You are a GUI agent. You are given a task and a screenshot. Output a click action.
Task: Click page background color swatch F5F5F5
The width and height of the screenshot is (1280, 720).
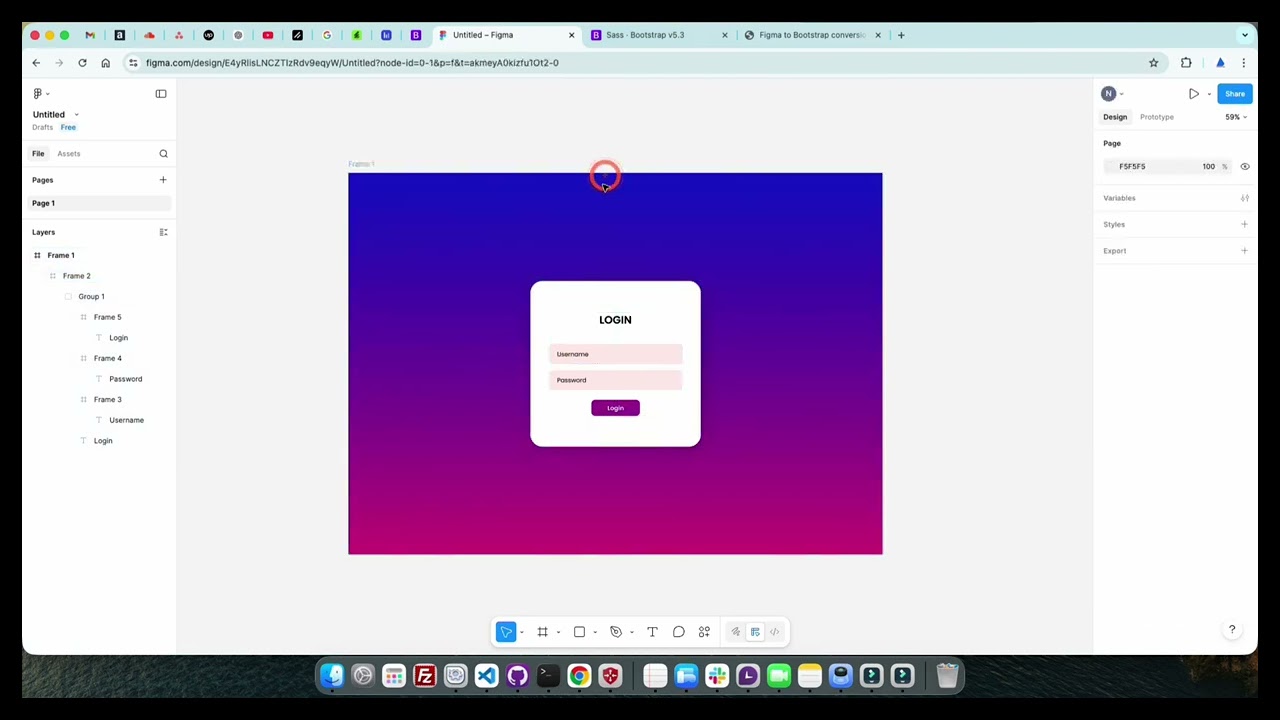tap(1112, 167)
